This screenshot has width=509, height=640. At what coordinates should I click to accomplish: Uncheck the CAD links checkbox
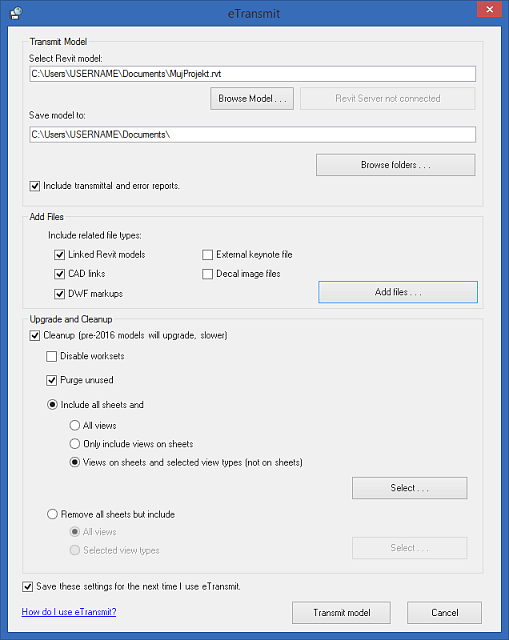[59, 274]
